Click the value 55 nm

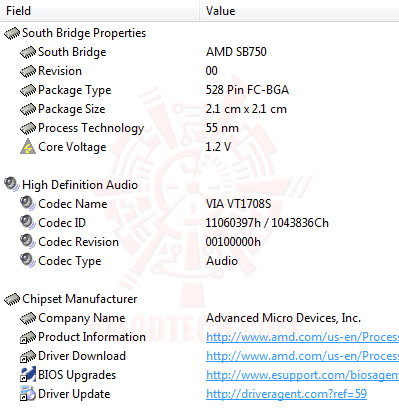(x=222, y=128)
